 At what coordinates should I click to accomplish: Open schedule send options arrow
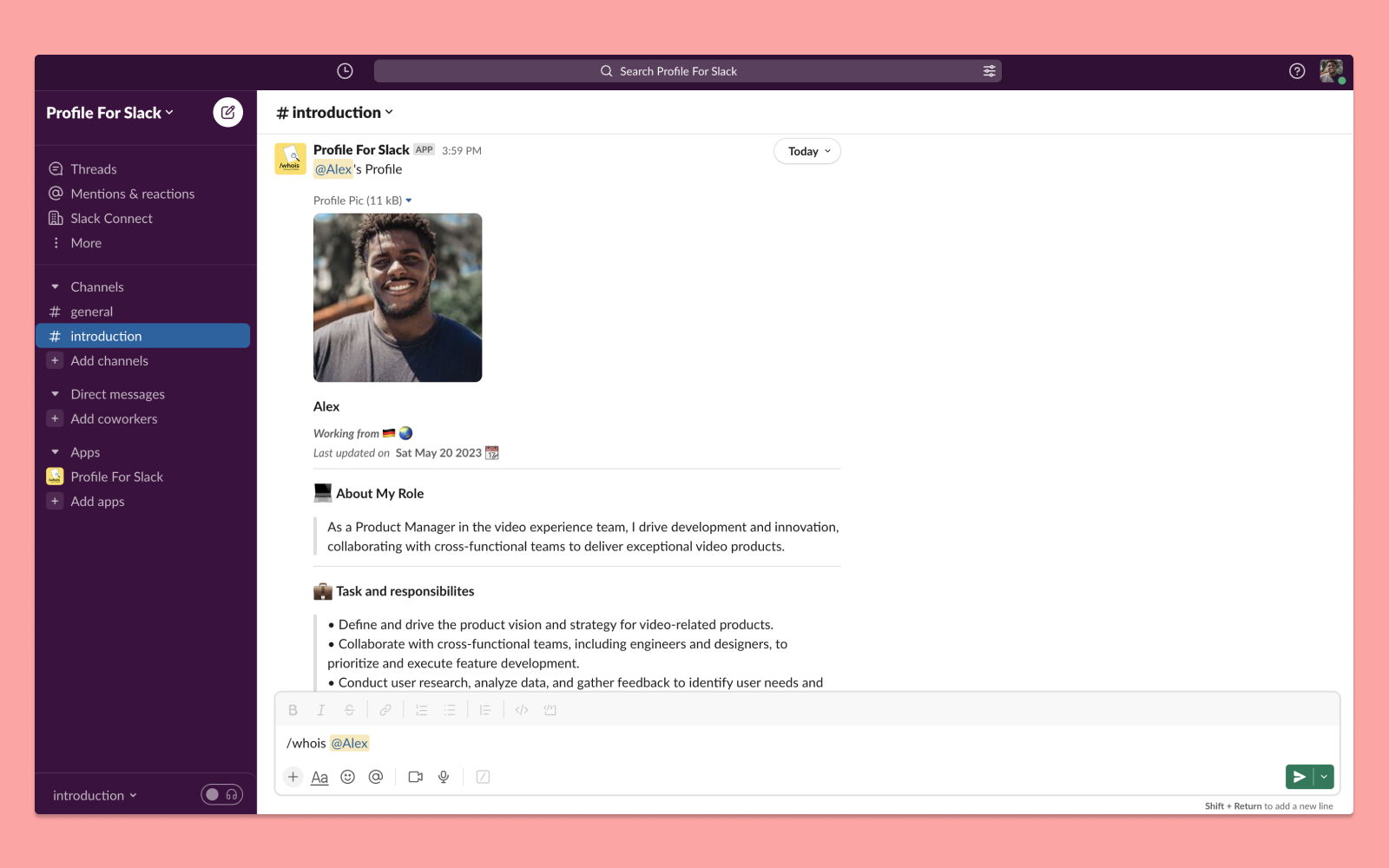pos(1324,777)
